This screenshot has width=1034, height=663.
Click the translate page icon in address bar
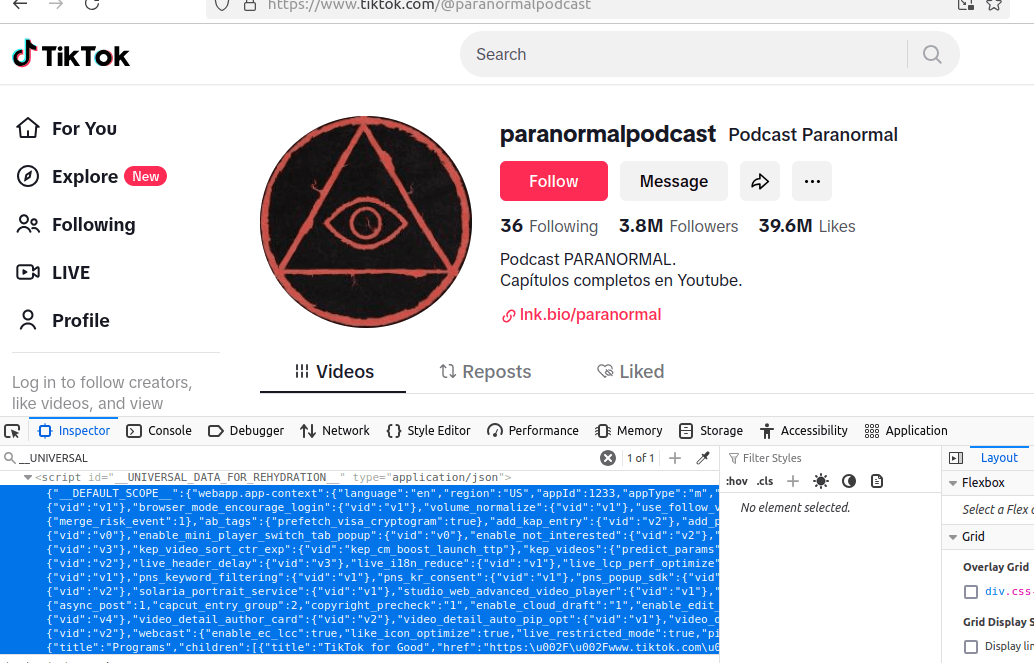(965, 4)
